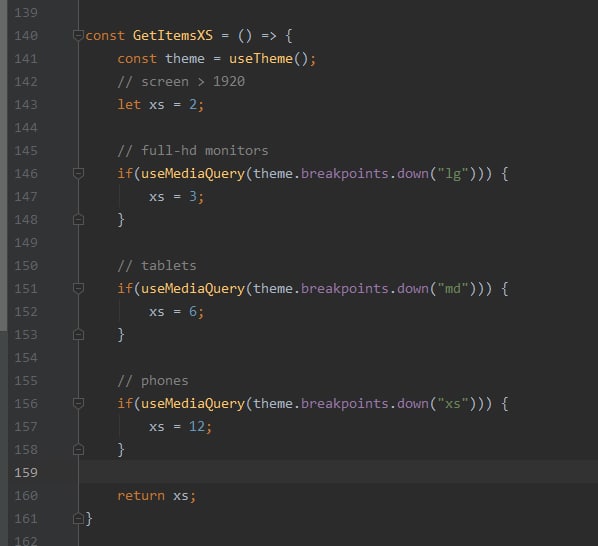Click the let keyword on line 143
The image size is (598, 546).
click(x=129, y=104)
